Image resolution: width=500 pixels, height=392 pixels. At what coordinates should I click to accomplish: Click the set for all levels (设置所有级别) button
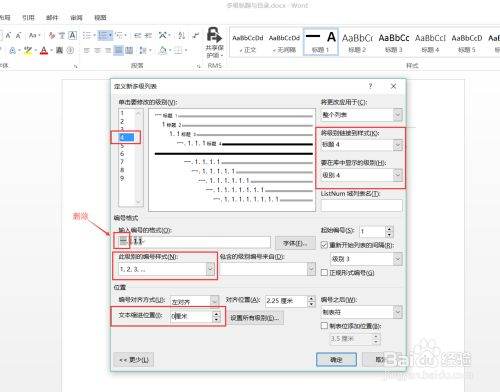(x=256, y=318)
